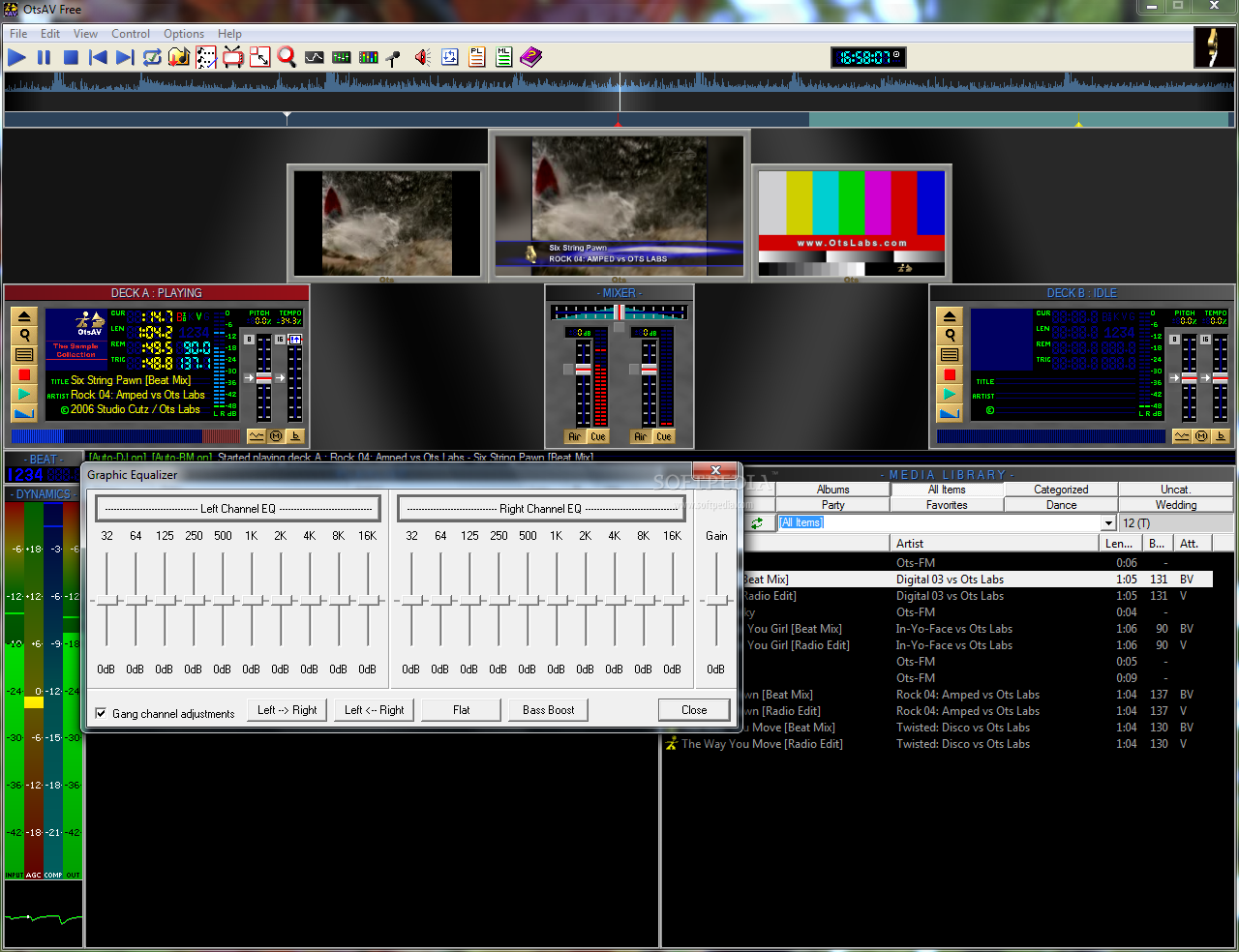The height and width of the screenshot is (952, 1239).
Task: Toggle the beat mix notes toolbar icon
Action: [x=206, y=58]
